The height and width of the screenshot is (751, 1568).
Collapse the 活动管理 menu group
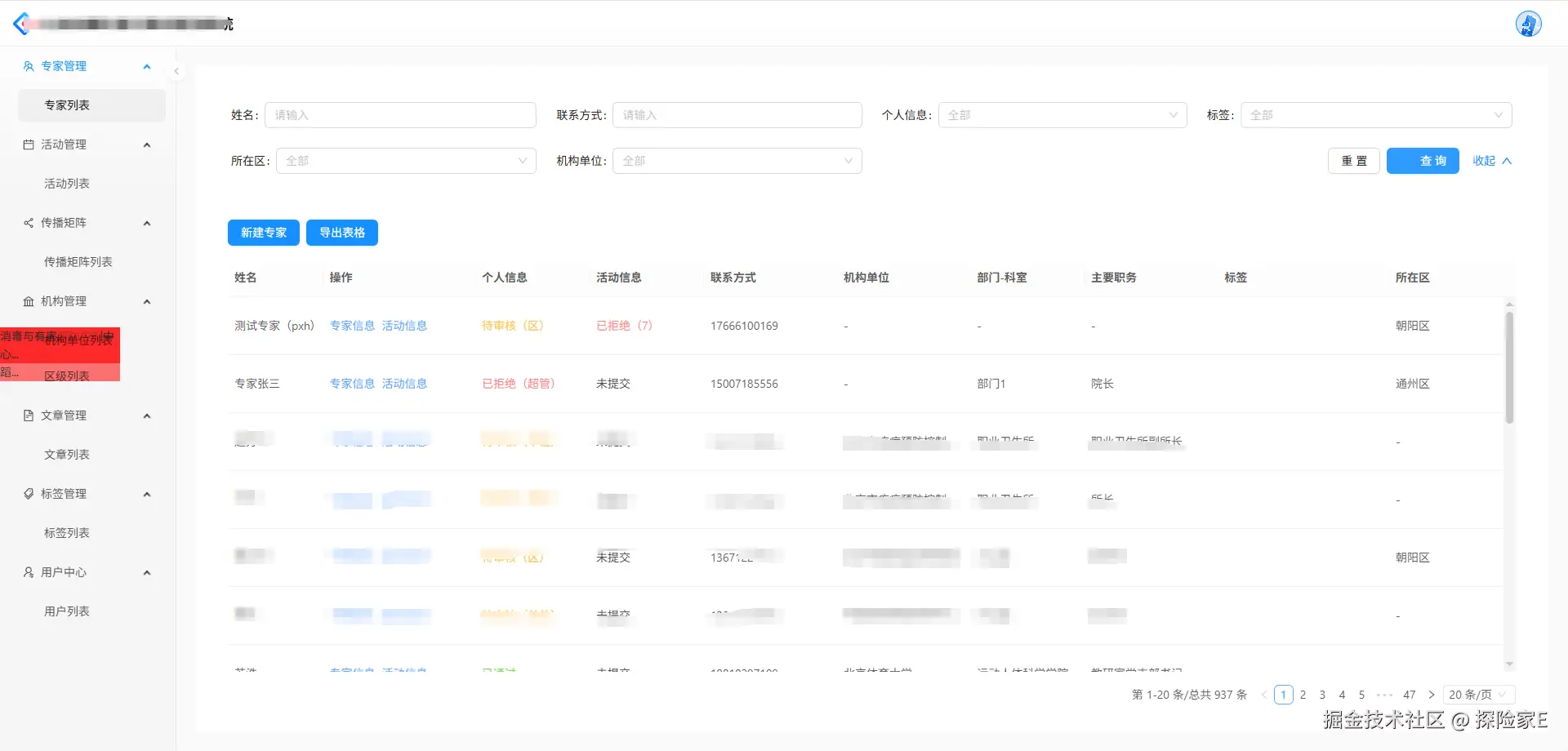tap(147, 144)
